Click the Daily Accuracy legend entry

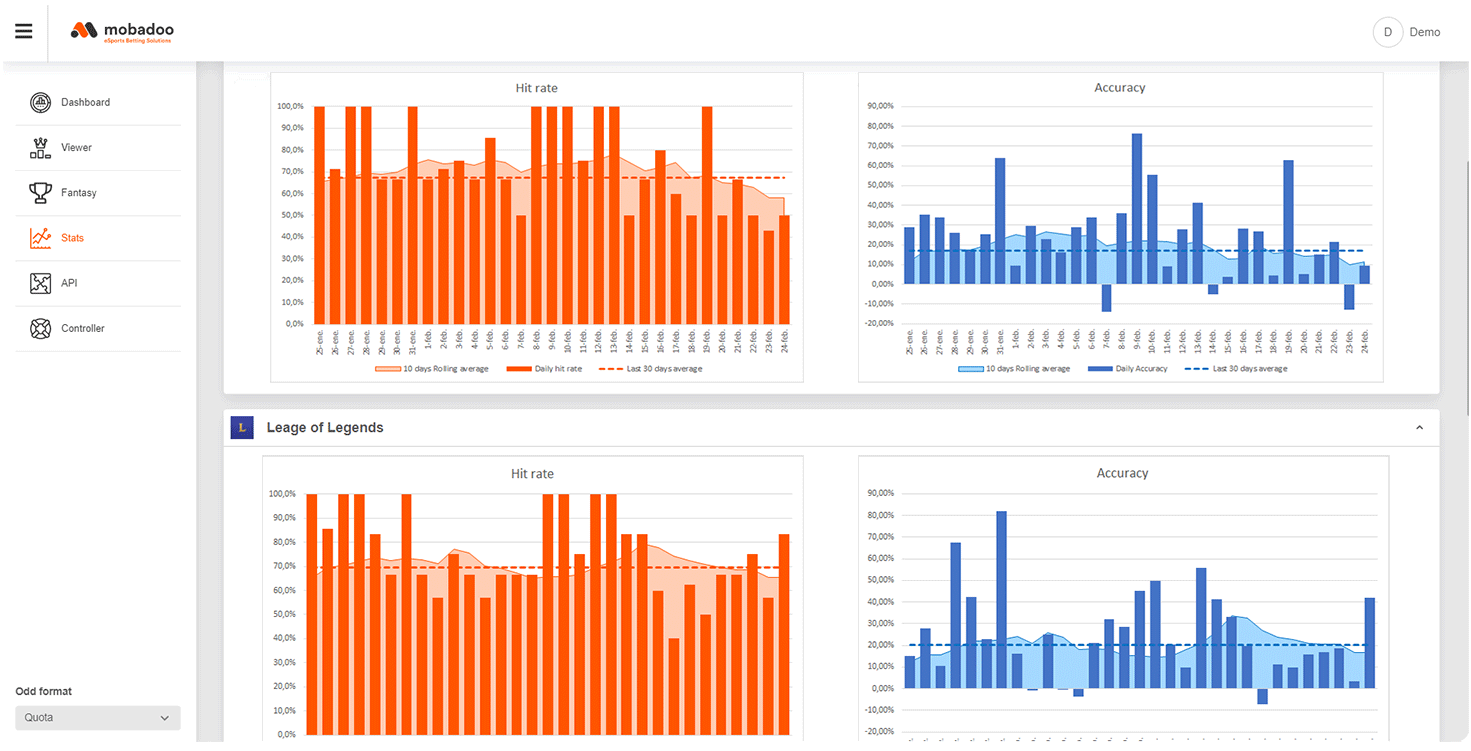pos(1128,369)
